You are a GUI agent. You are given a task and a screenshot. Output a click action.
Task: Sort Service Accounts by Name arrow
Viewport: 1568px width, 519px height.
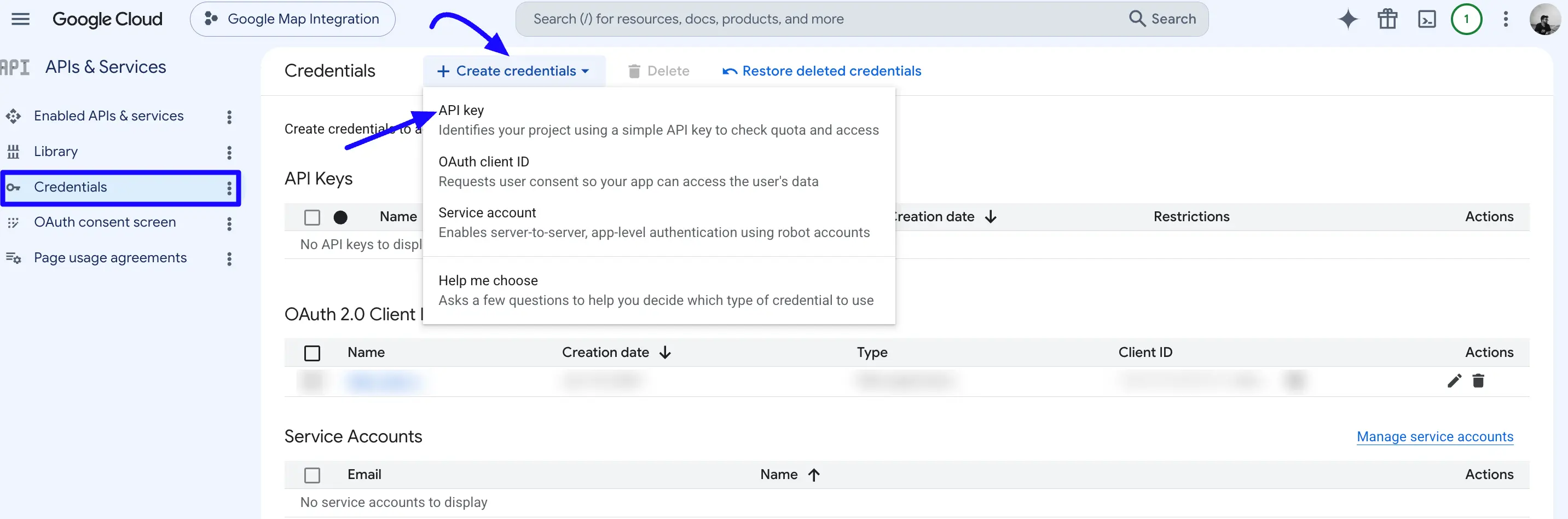coord(814,475)
